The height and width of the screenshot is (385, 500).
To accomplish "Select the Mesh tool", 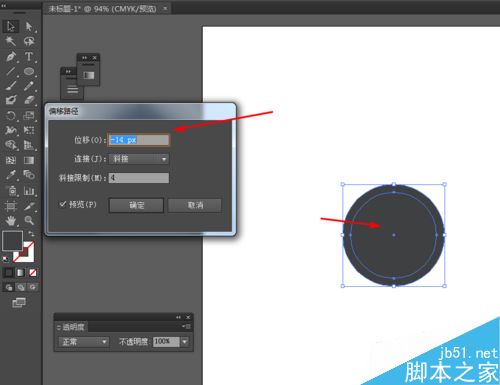I will 11,160.
